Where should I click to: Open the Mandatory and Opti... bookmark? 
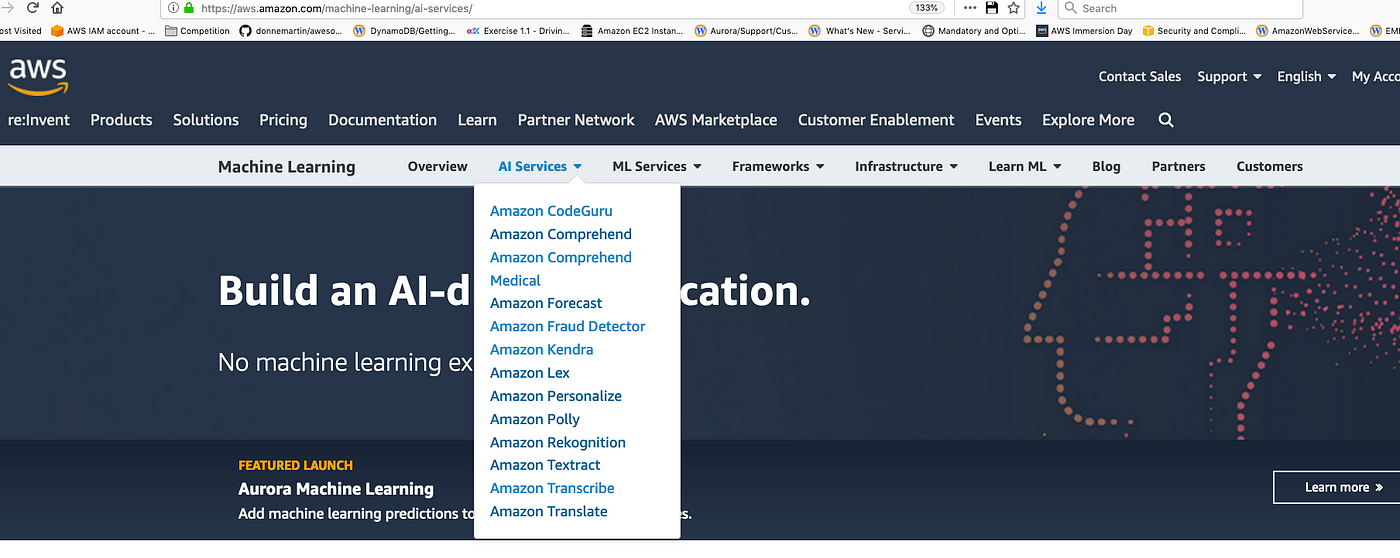tap(975, 31)
